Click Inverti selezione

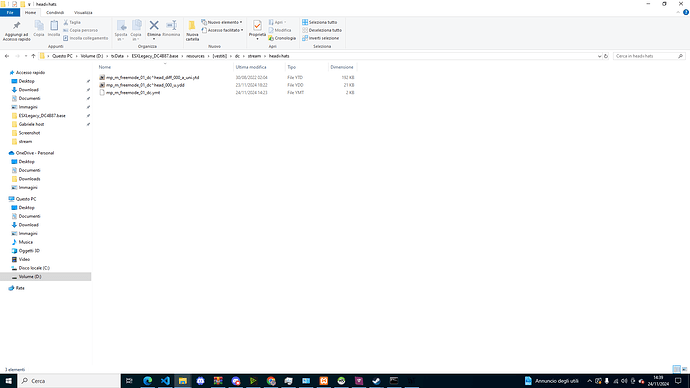tap(320, 38)
